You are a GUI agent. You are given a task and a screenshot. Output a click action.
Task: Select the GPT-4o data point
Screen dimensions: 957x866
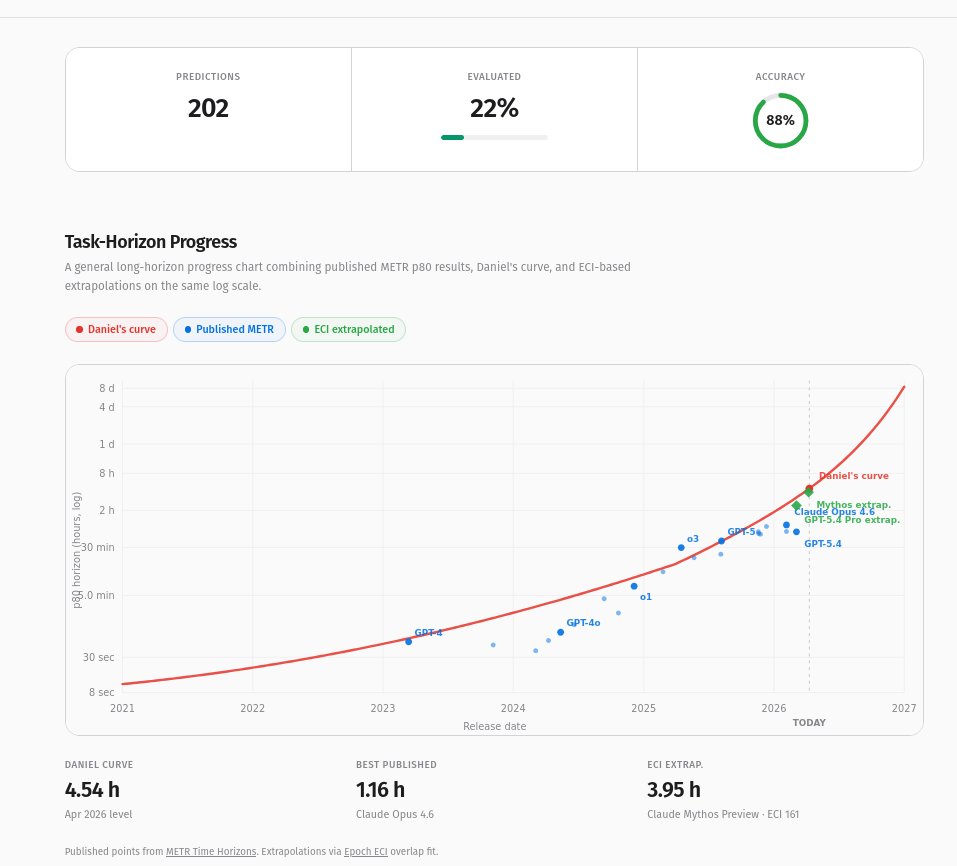tap(560, 632)
